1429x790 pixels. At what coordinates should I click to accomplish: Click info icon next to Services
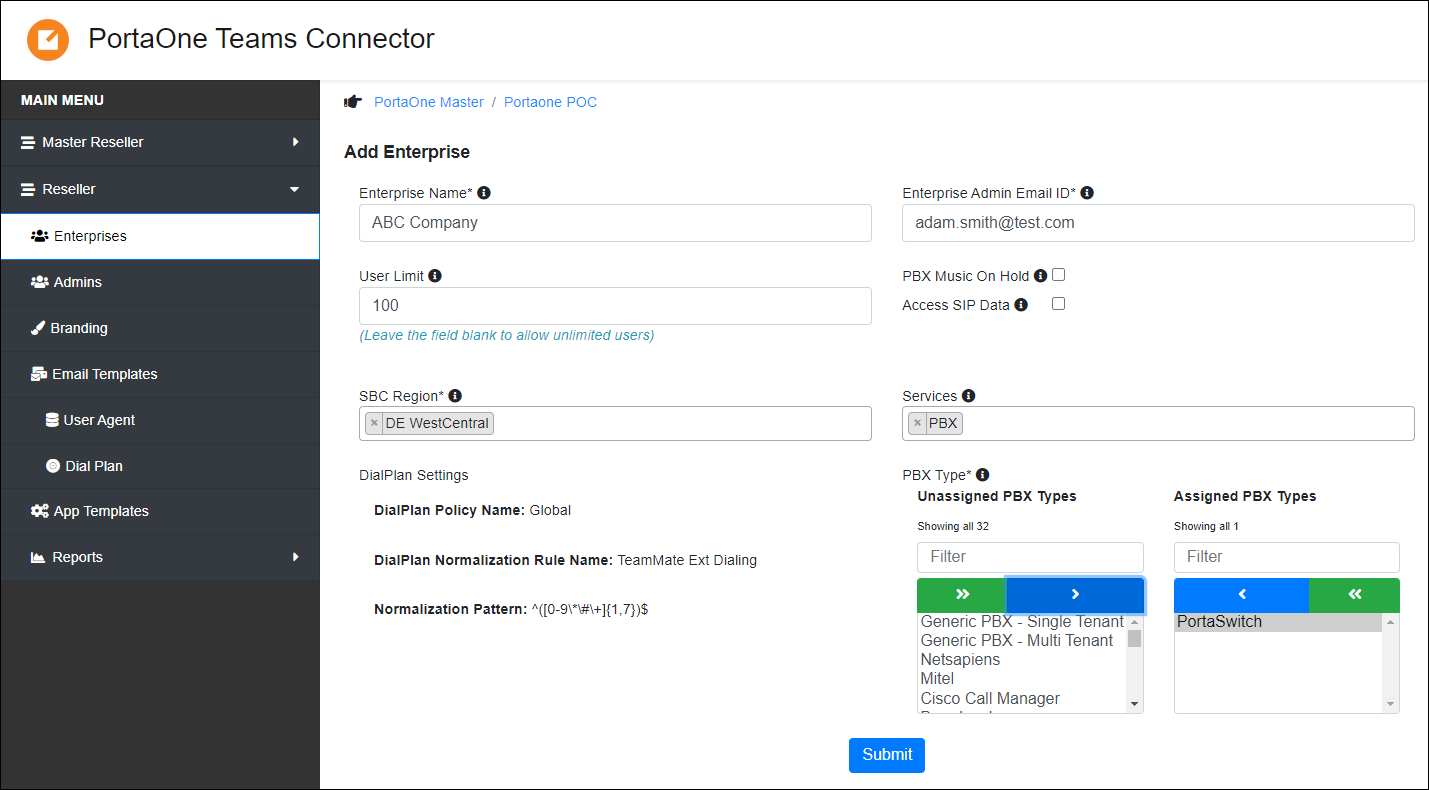point(968,396)
